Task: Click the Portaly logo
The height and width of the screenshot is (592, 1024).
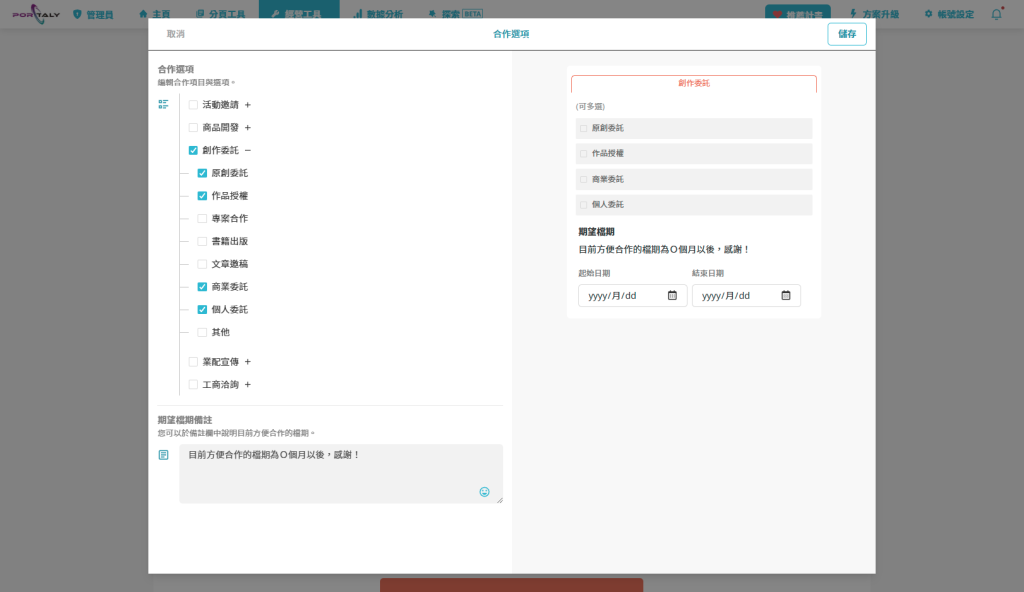Action: pyautogui.click(x=36, y=15)
